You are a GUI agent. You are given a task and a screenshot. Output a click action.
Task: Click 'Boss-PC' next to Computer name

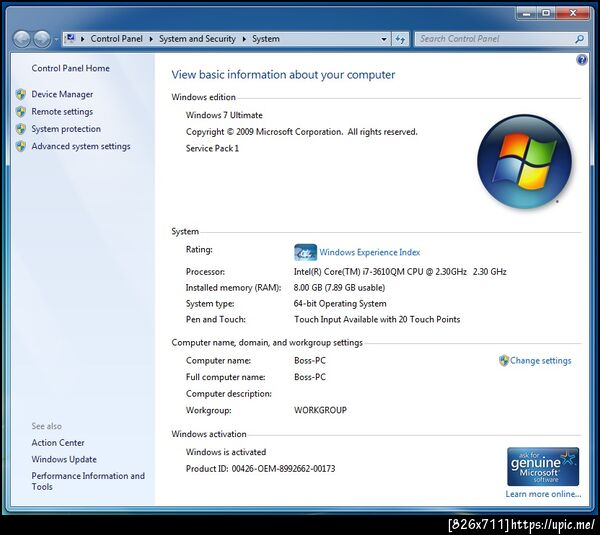coord(310,360)
